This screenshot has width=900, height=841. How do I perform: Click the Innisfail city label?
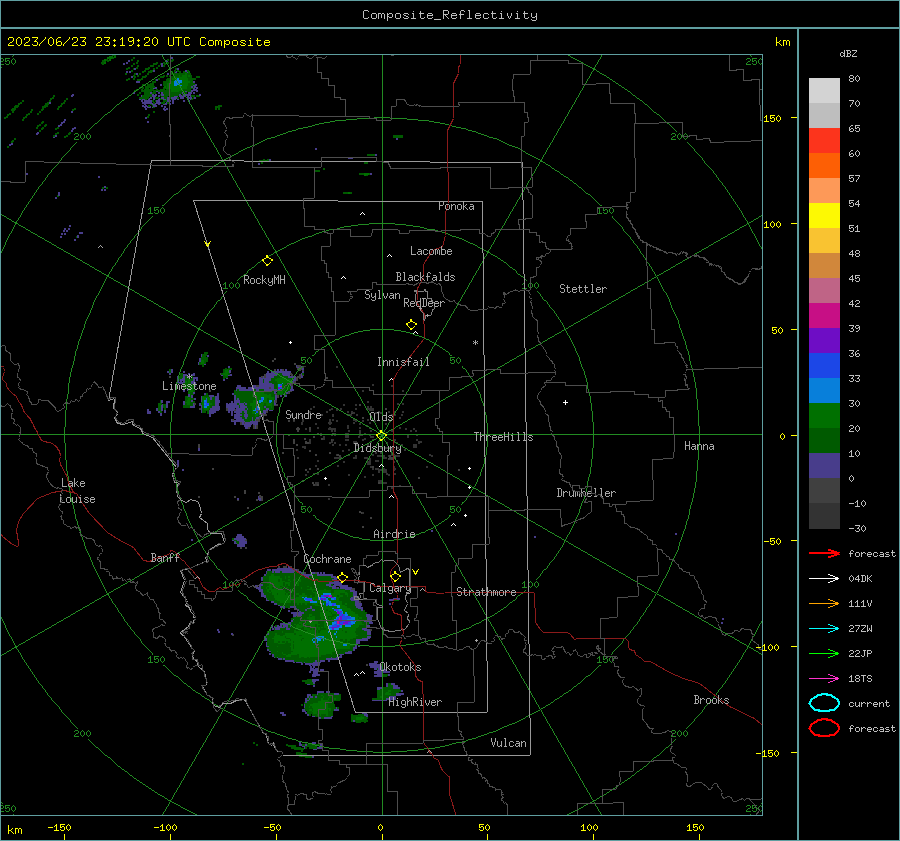click(403, 362)
